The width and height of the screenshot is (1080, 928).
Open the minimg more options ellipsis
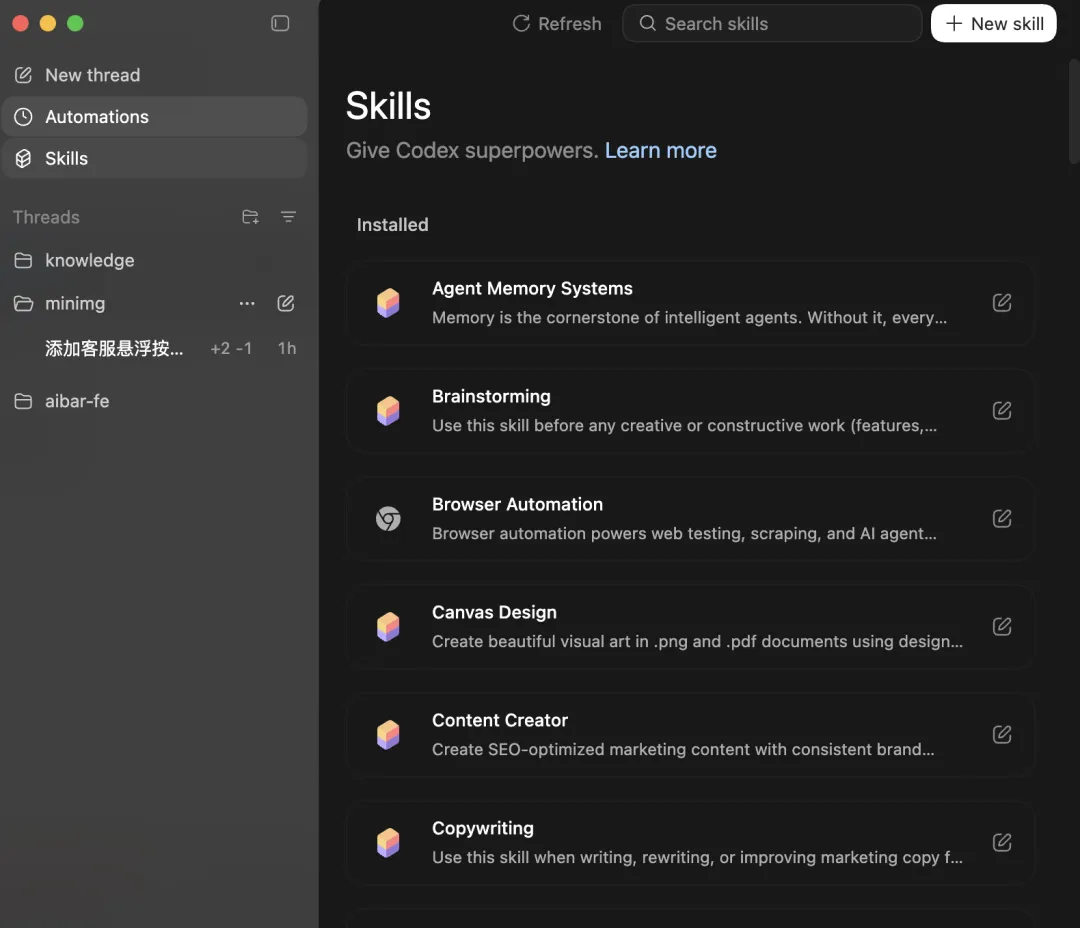coord(247,303)
